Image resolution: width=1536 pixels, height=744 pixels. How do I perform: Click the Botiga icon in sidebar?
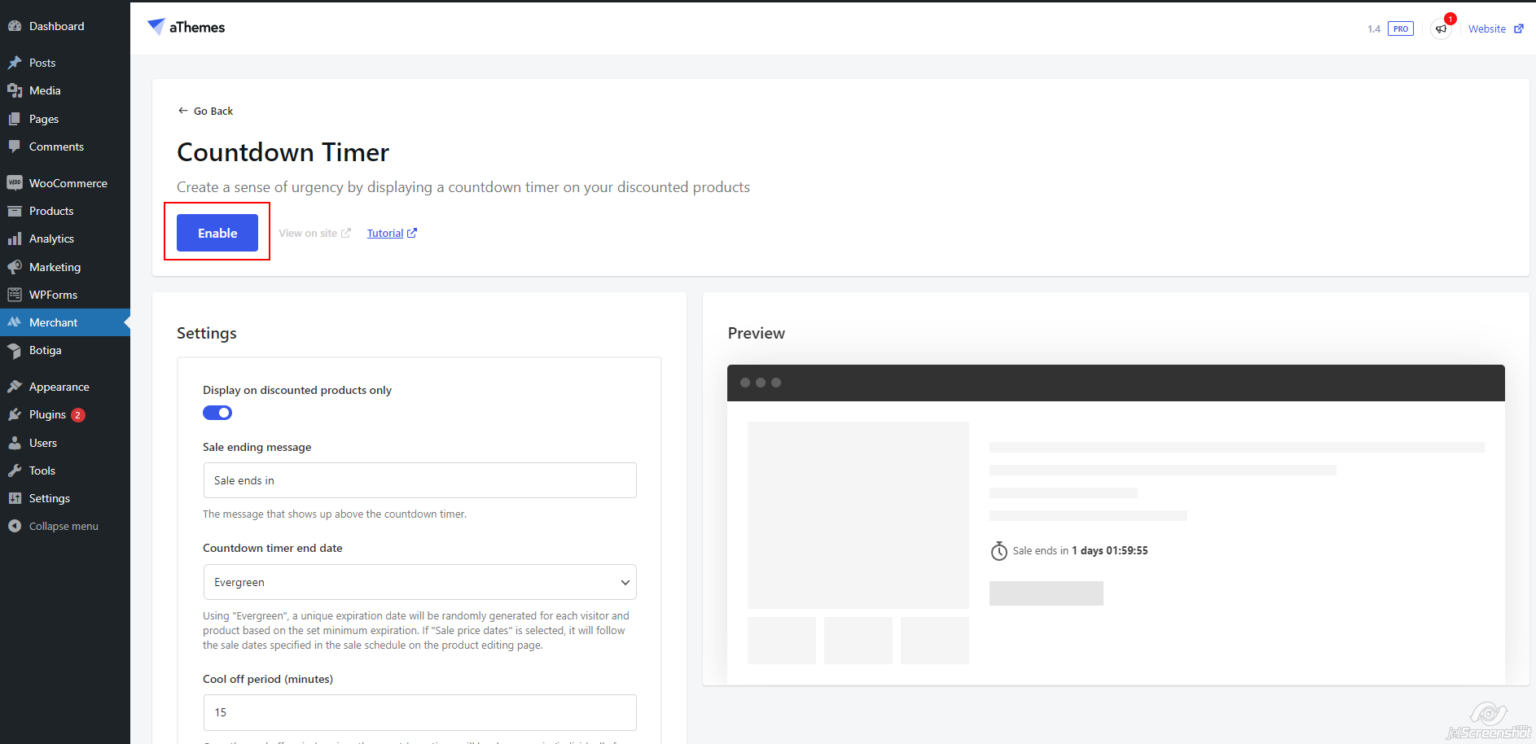pos(14,351)
